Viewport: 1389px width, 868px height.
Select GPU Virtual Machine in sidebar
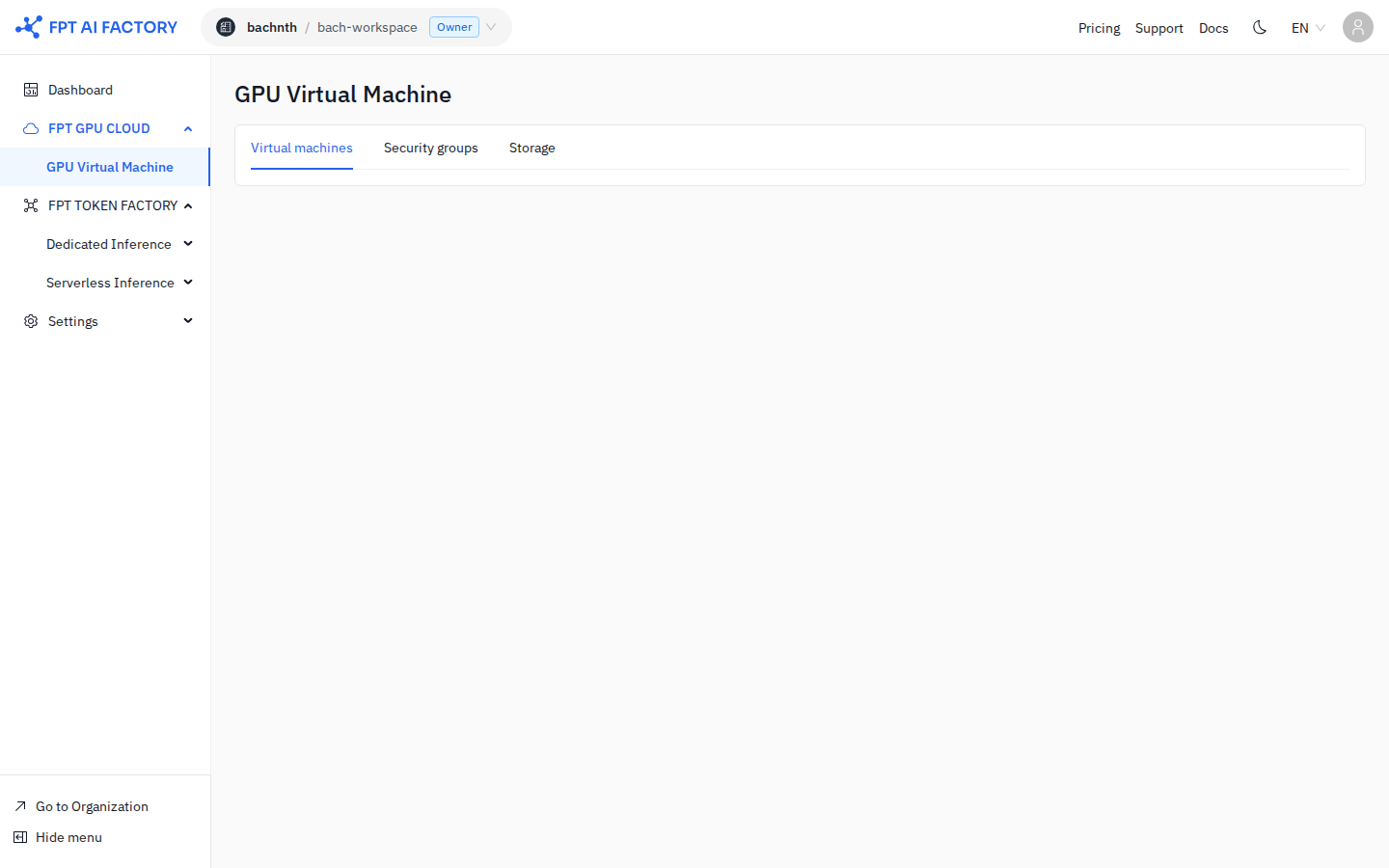coord(105,167)
